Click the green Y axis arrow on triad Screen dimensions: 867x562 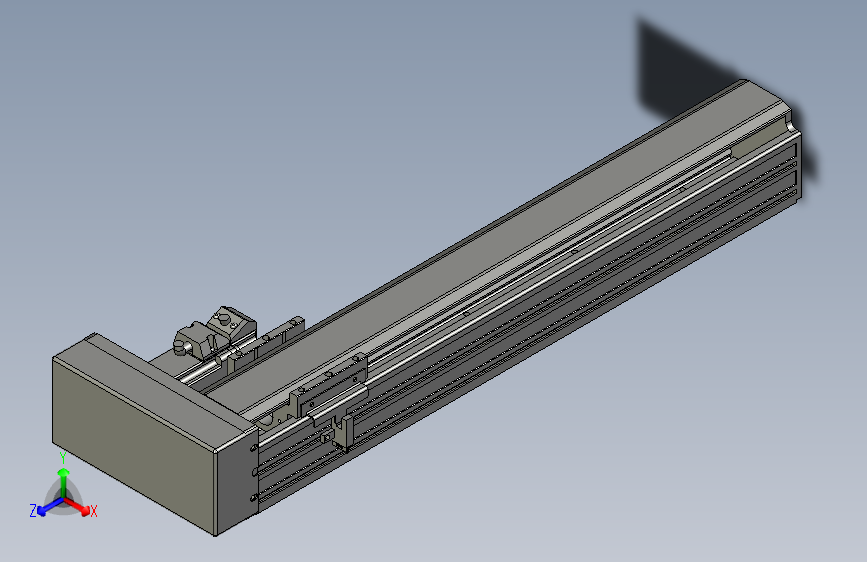click(x=64, y=482)
